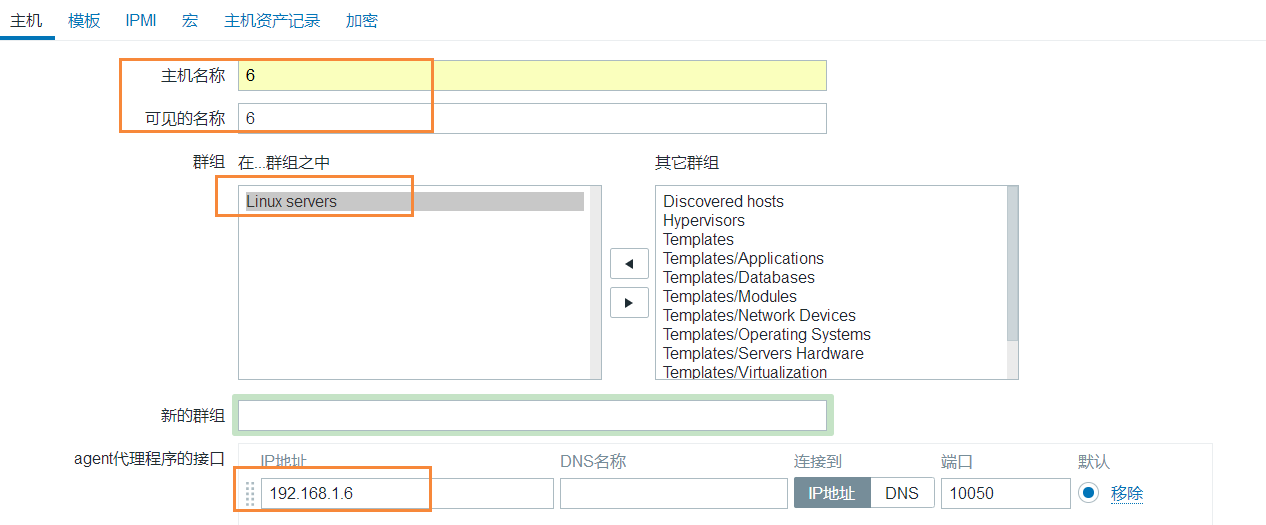Screen dimensions: 1266x525
Task: Focus the 主机名称 input field
Action: 532,76
